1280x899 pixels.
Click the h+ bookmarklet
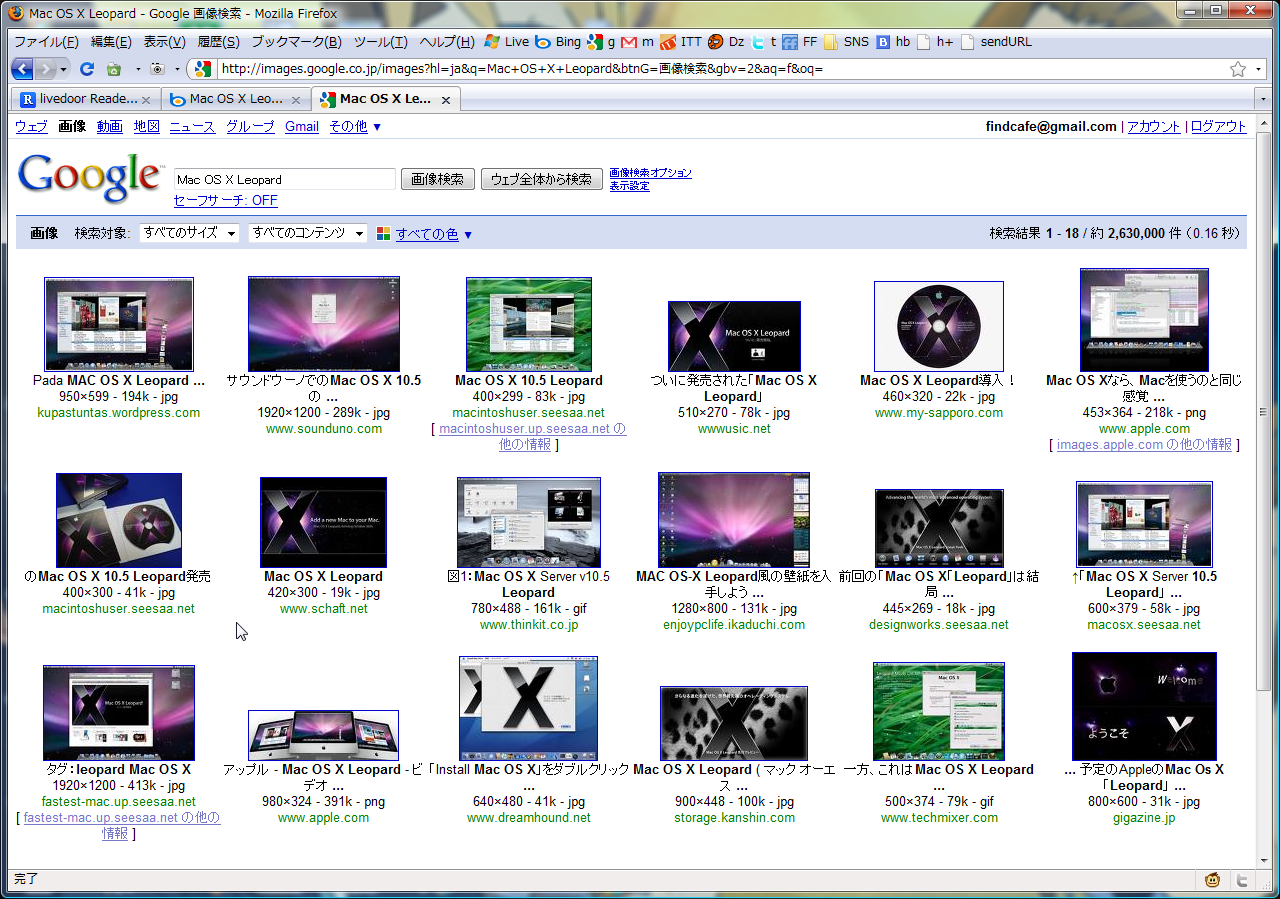point(935,42)
